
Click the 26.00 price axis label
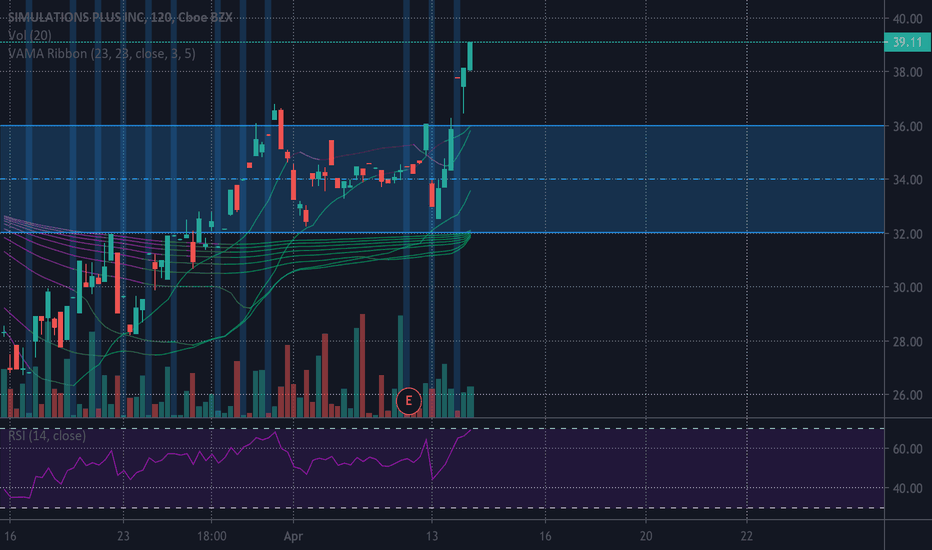click(x=907, y=395)
